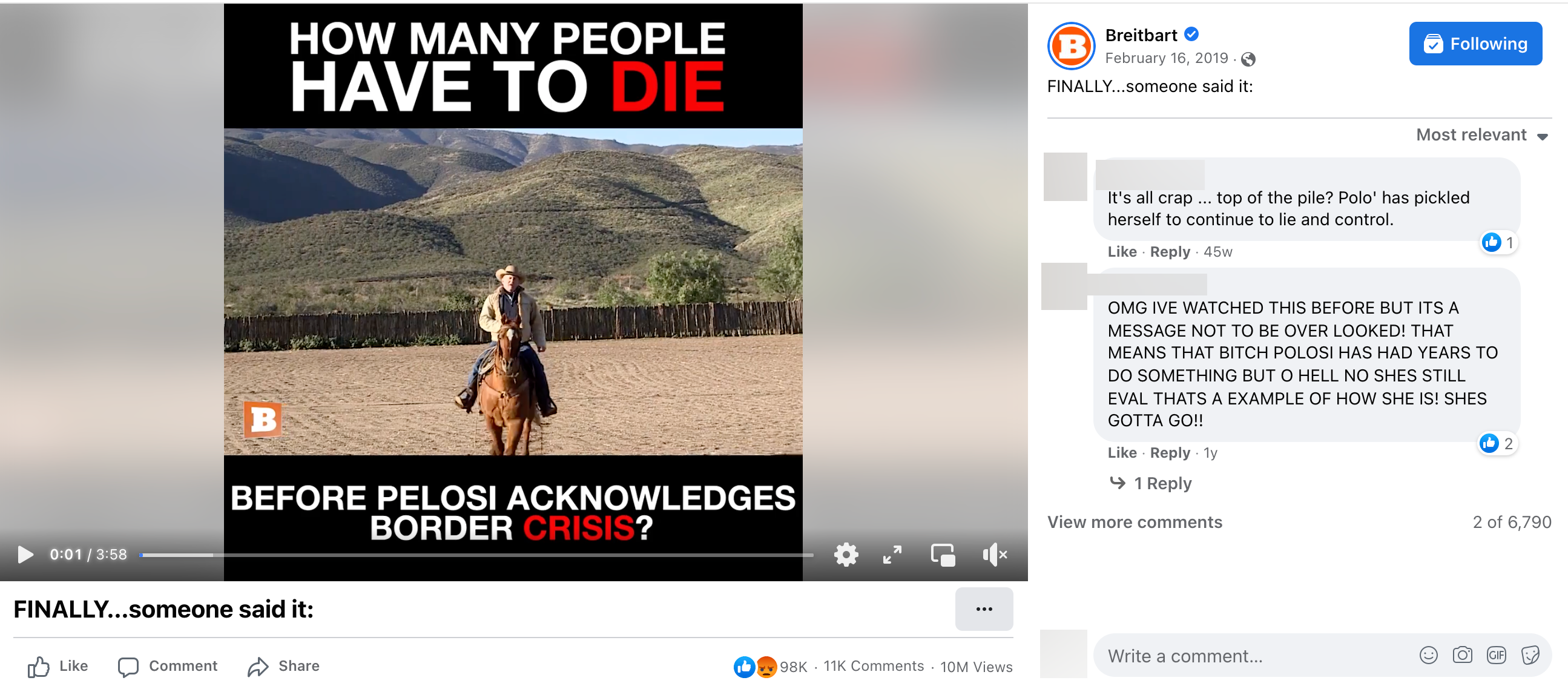
Task: Play the video
Action: point(25,555)
